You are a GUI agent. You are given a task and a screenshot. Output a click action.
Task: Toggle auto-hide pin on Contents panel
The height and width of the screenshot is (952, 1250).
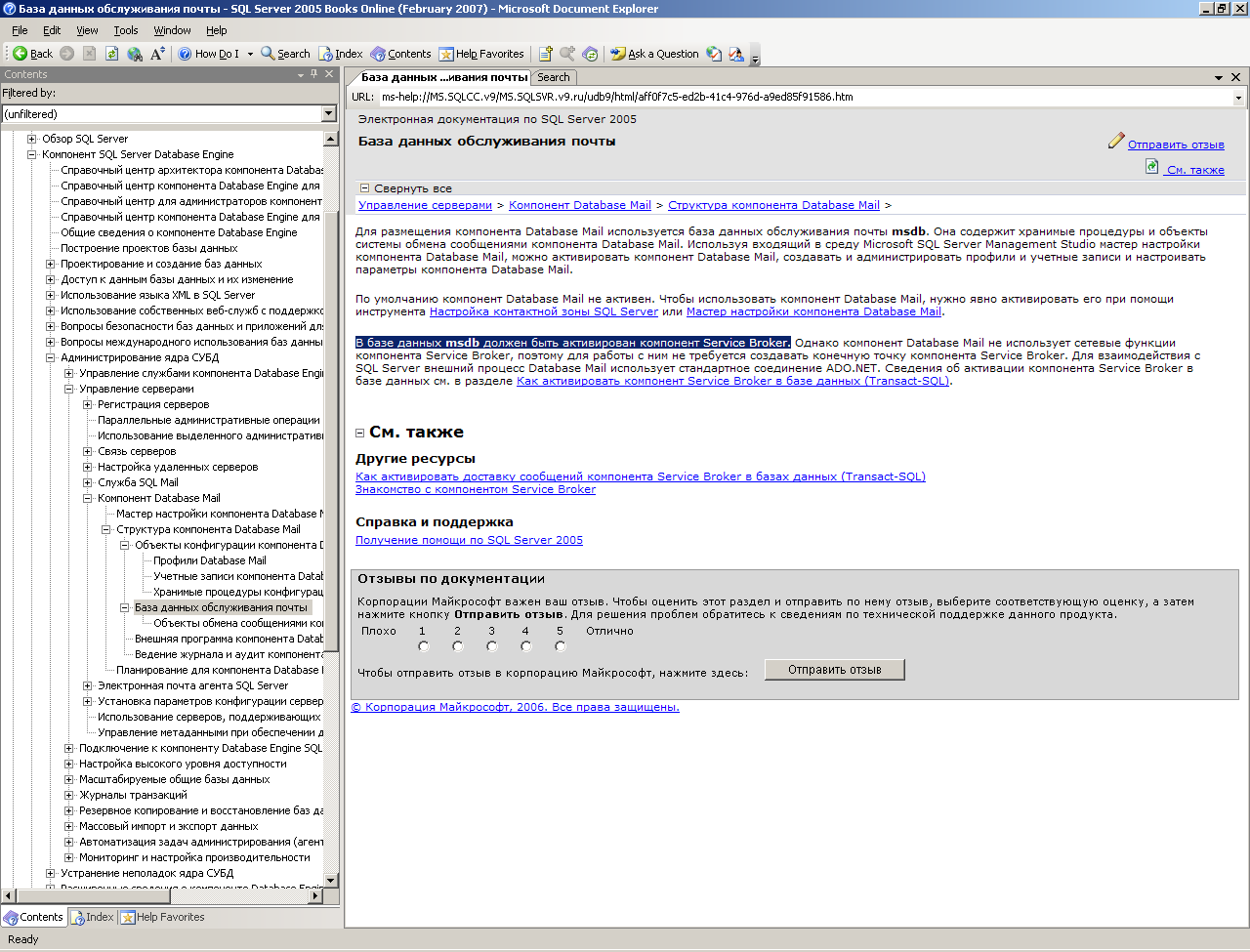313,74
